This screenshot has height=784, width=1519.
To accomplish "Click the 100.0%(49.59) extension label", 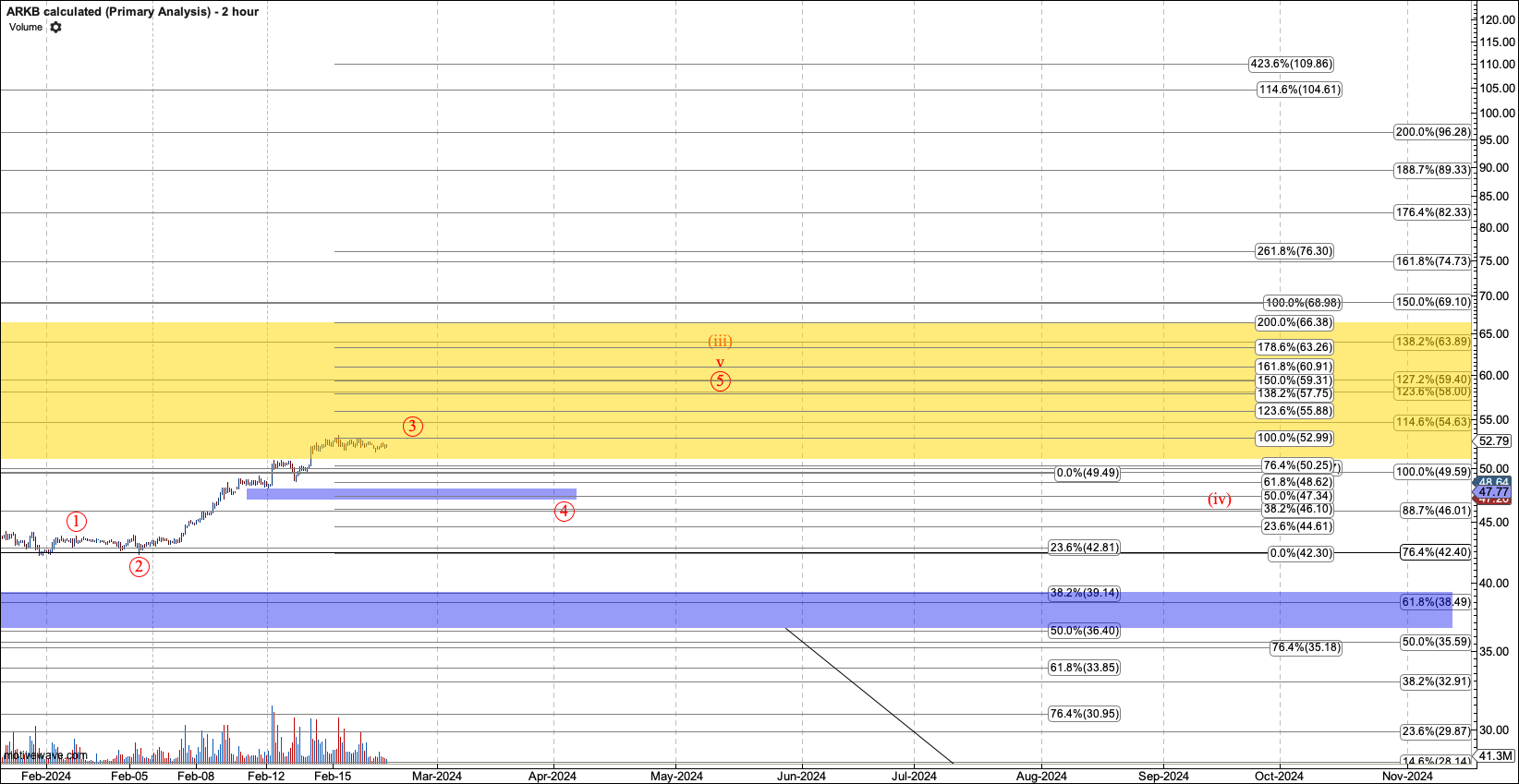I will [x=1432, y=473].
